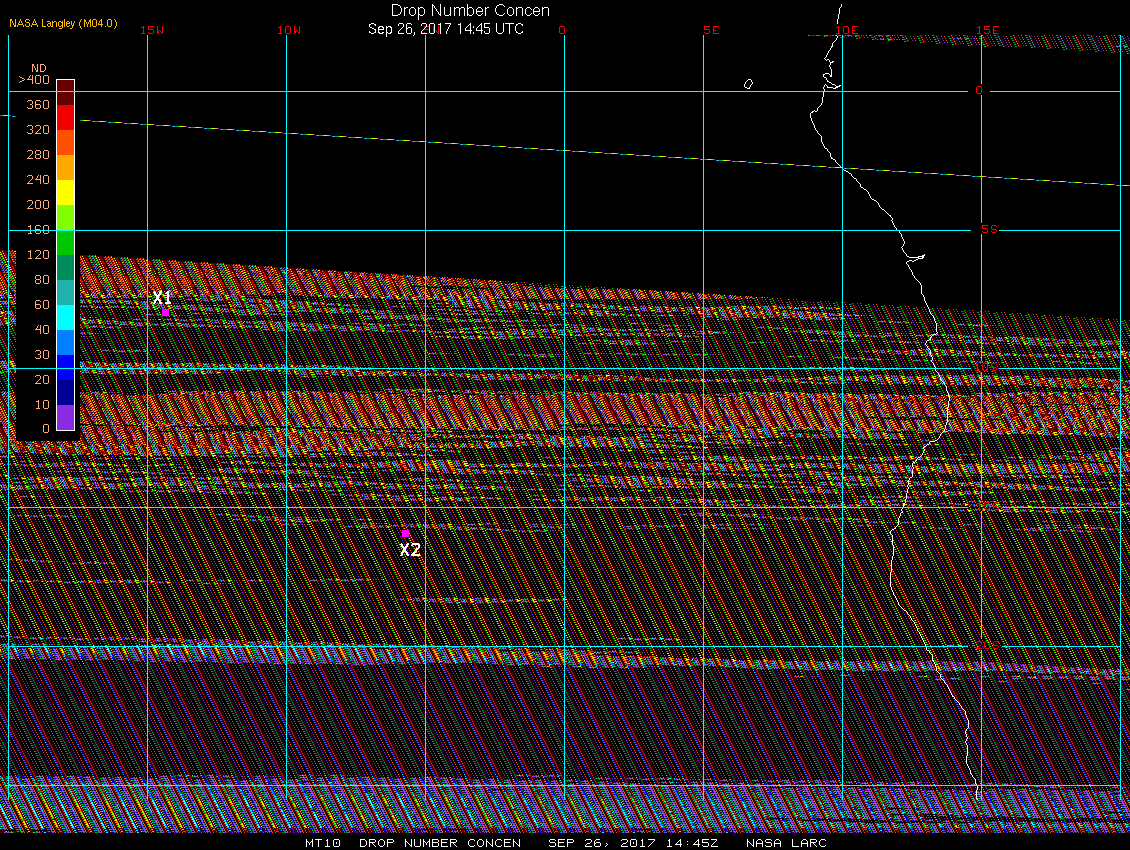Image resolution: width=1130 pixels, height=850 pixels.
Task: Click the yellow color band near 200
Action: tap(65, 192)
